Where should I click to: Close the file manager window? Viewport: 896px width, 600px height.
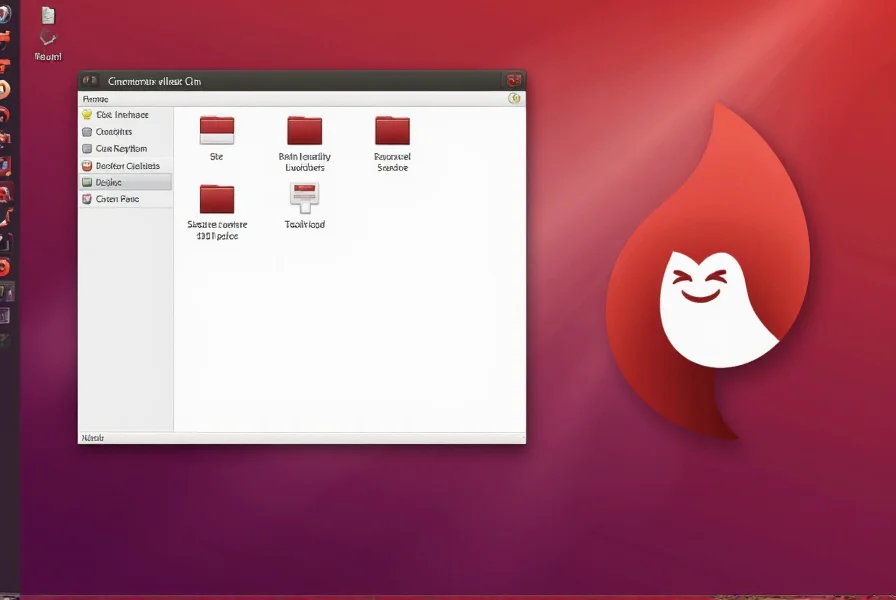pyautogui.click(x=514, y=80)
